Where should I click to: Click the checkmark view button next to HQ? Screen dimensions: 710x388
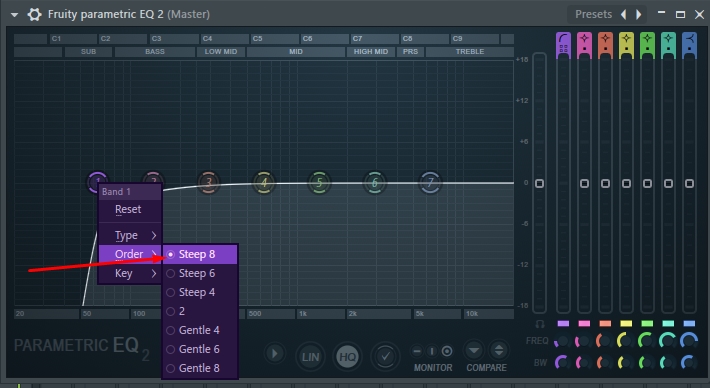point(385,357)
